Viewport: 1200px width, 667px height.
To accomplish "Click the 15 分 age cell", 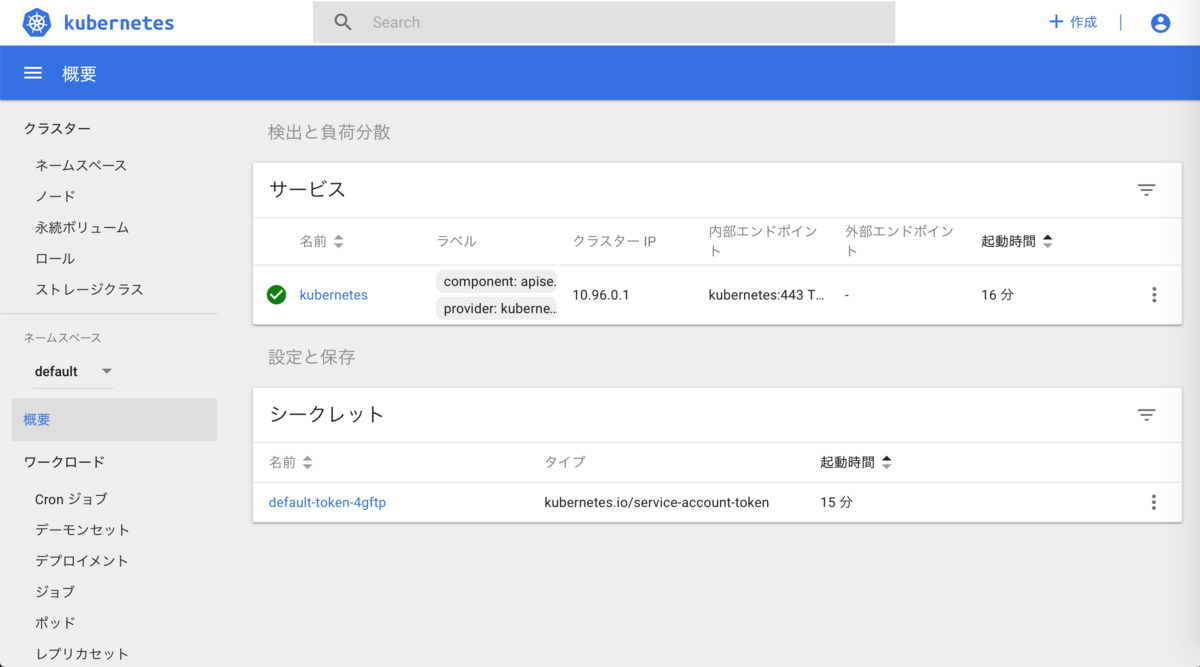I will coord(836,502).
